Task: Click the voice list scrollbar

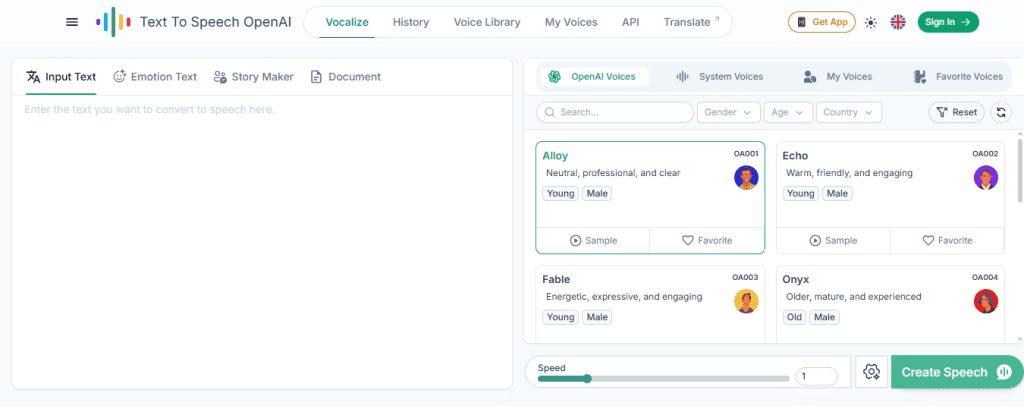Action: [x=1021, y=170]
